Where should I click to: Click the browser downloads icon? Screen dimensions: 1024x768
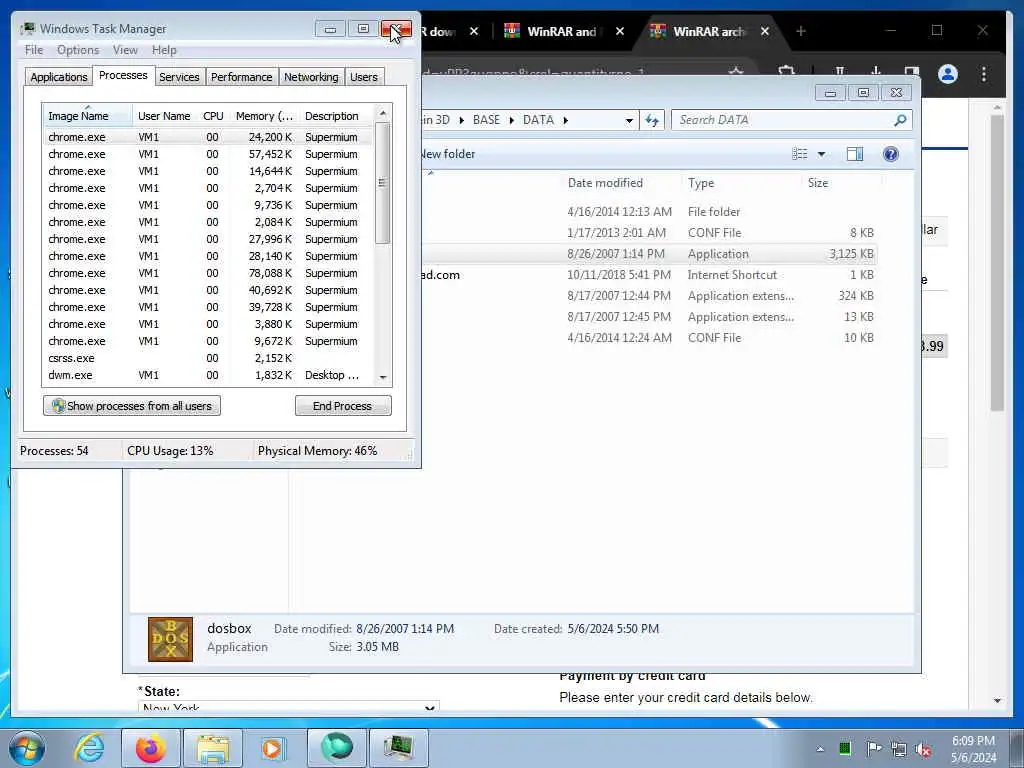[876, 72]
